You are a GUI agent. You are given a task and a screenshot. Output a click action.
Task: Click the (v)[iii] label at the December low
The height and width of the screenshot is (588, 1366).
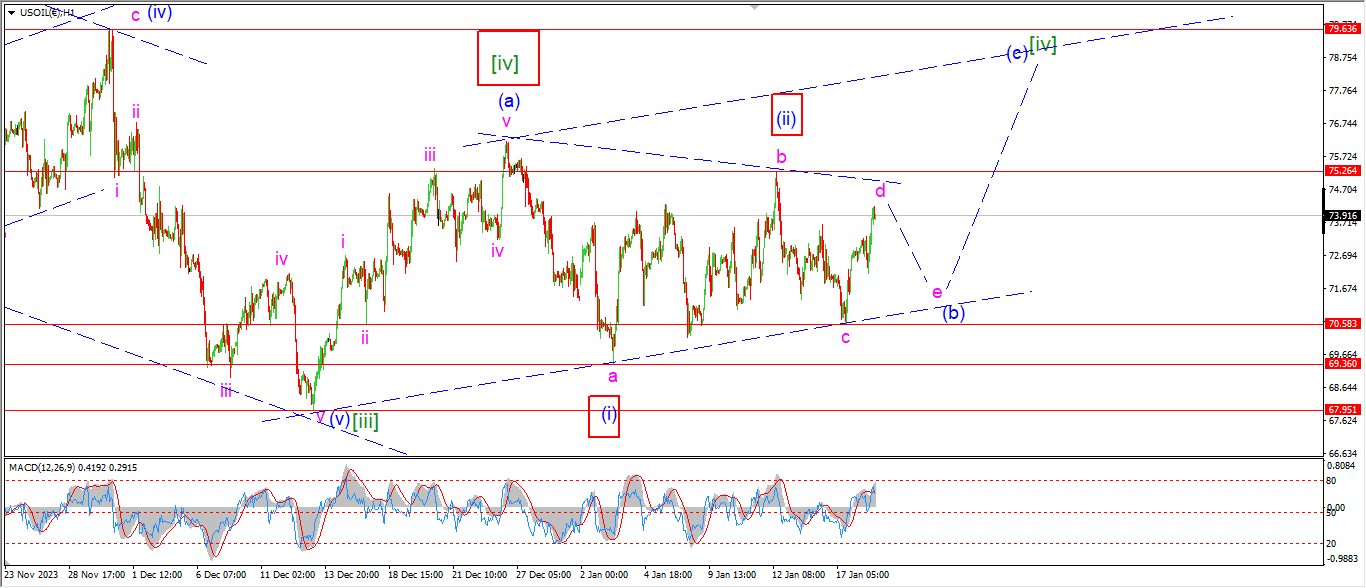pos(354,420)
